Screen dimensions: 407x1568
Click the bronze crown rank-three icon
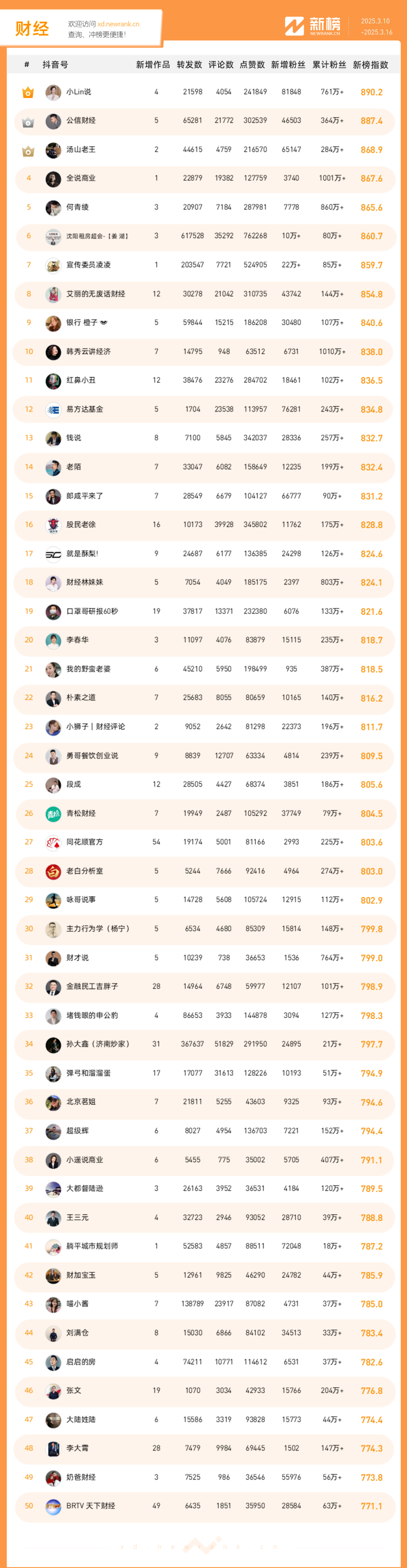pos(28,151)
